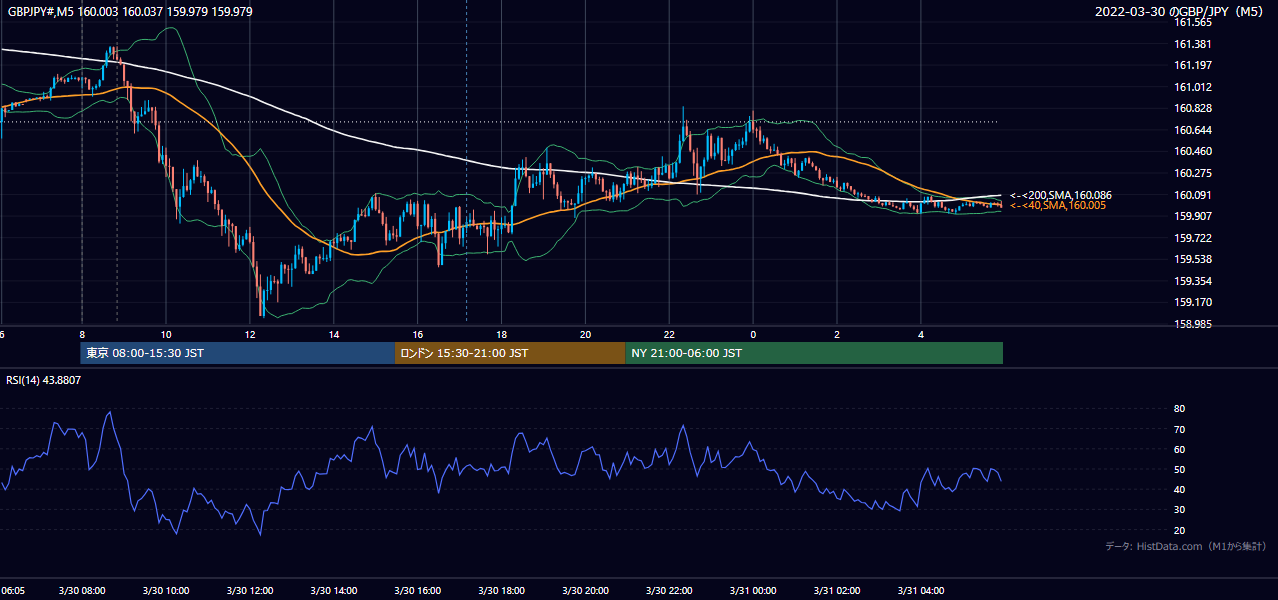Click the 3/31 00:00 time axis label
The image size is (1278, 600).
point(754,590)
